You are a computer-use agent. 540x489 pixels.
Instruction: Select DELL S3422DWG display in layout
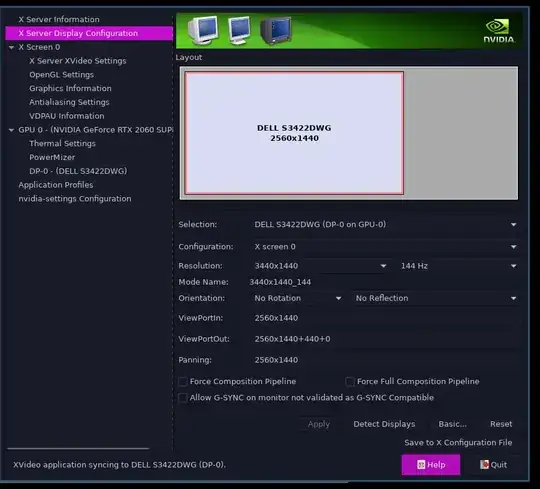point(294,133)
